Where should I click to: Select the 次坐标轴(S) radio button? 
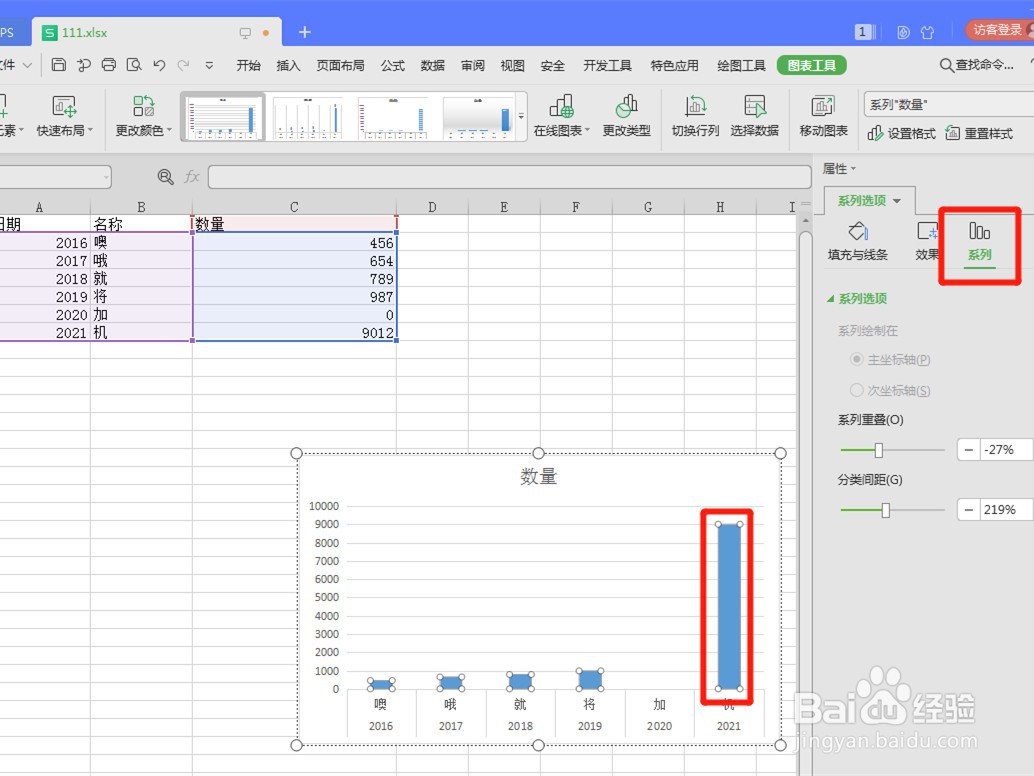[x=857, y=390]
